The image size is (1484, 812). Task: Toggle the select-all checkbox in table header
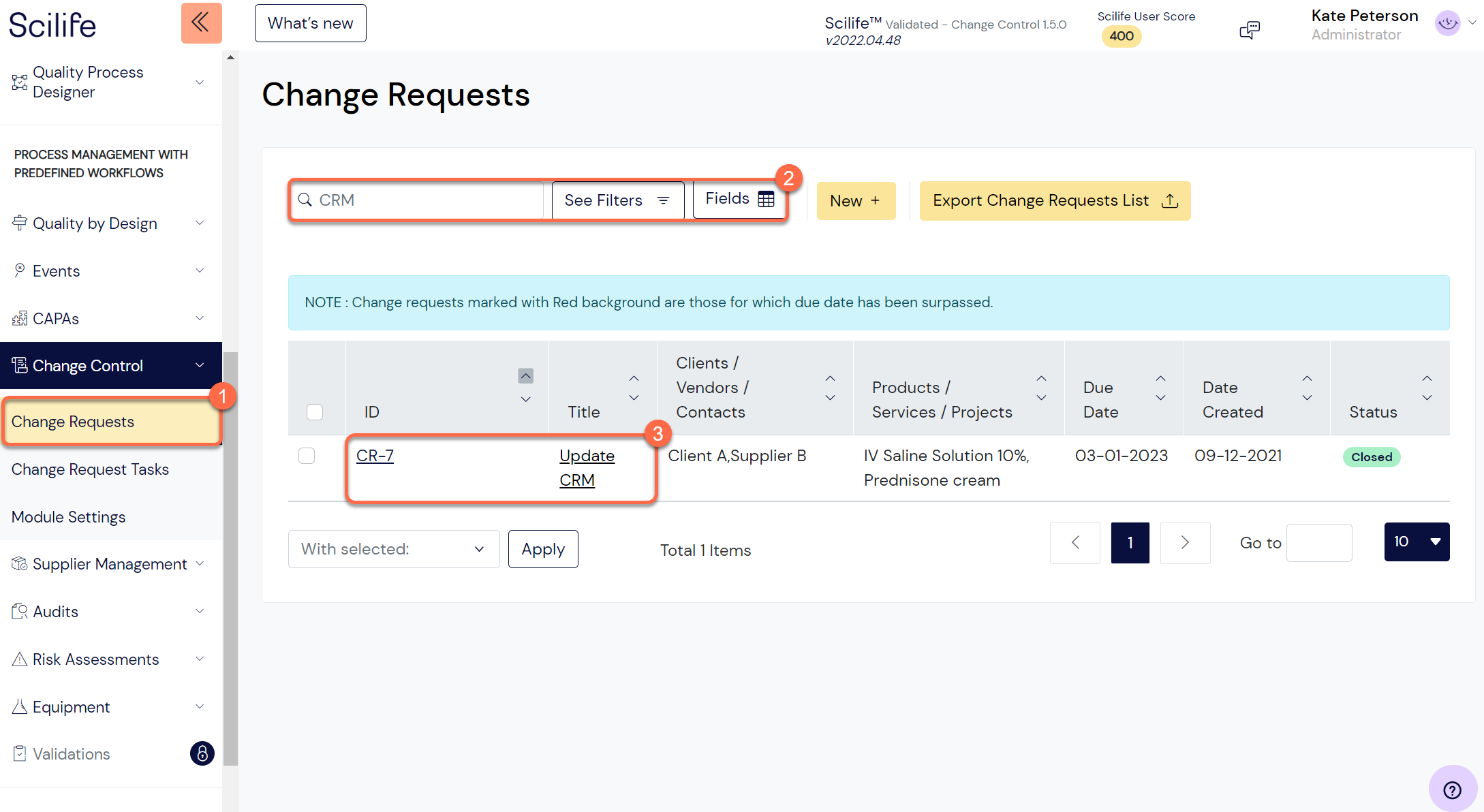315,411
